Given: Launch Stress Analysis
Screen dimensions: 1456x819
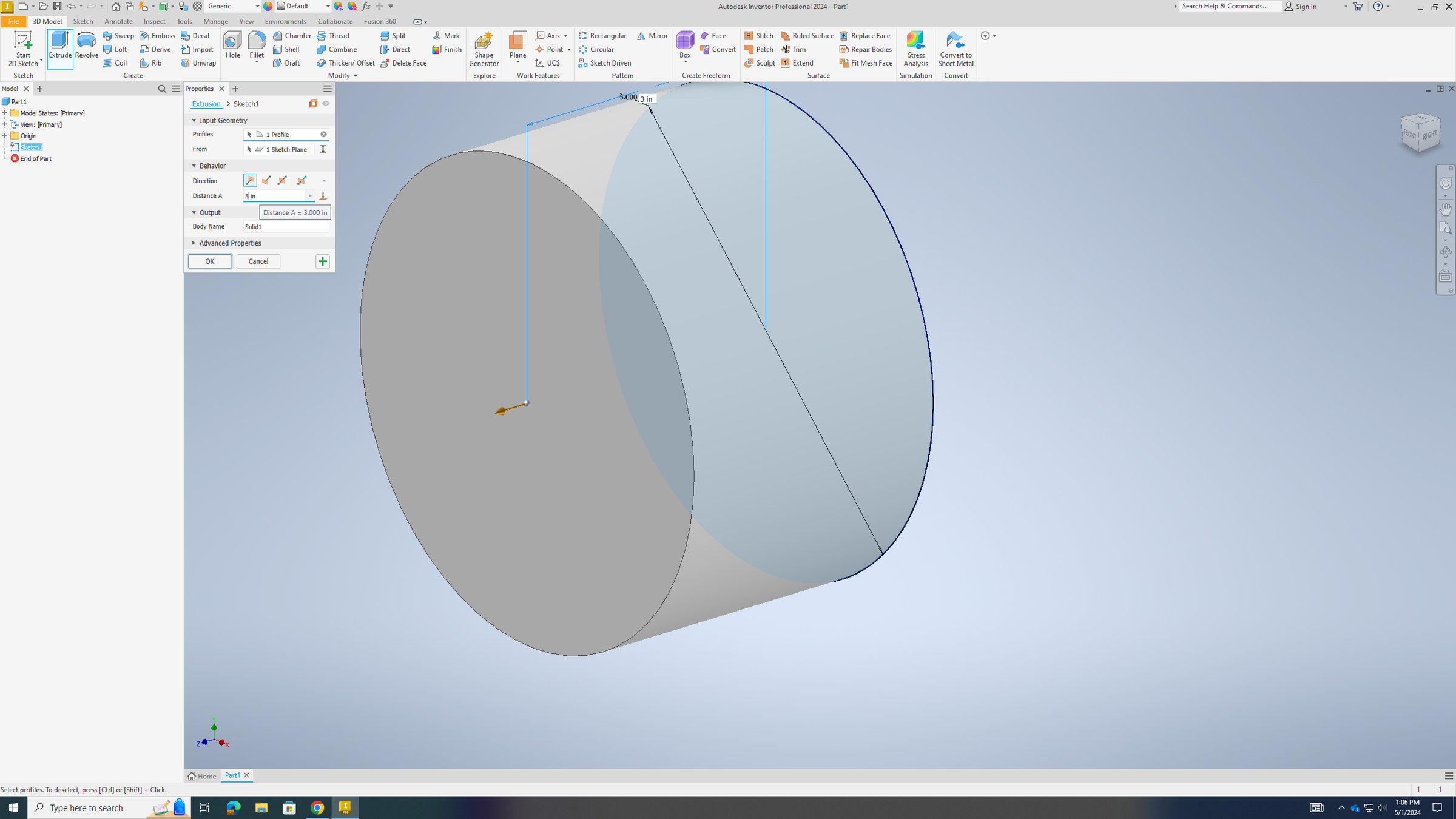Looking at the screenshot, I should point(915,49).
